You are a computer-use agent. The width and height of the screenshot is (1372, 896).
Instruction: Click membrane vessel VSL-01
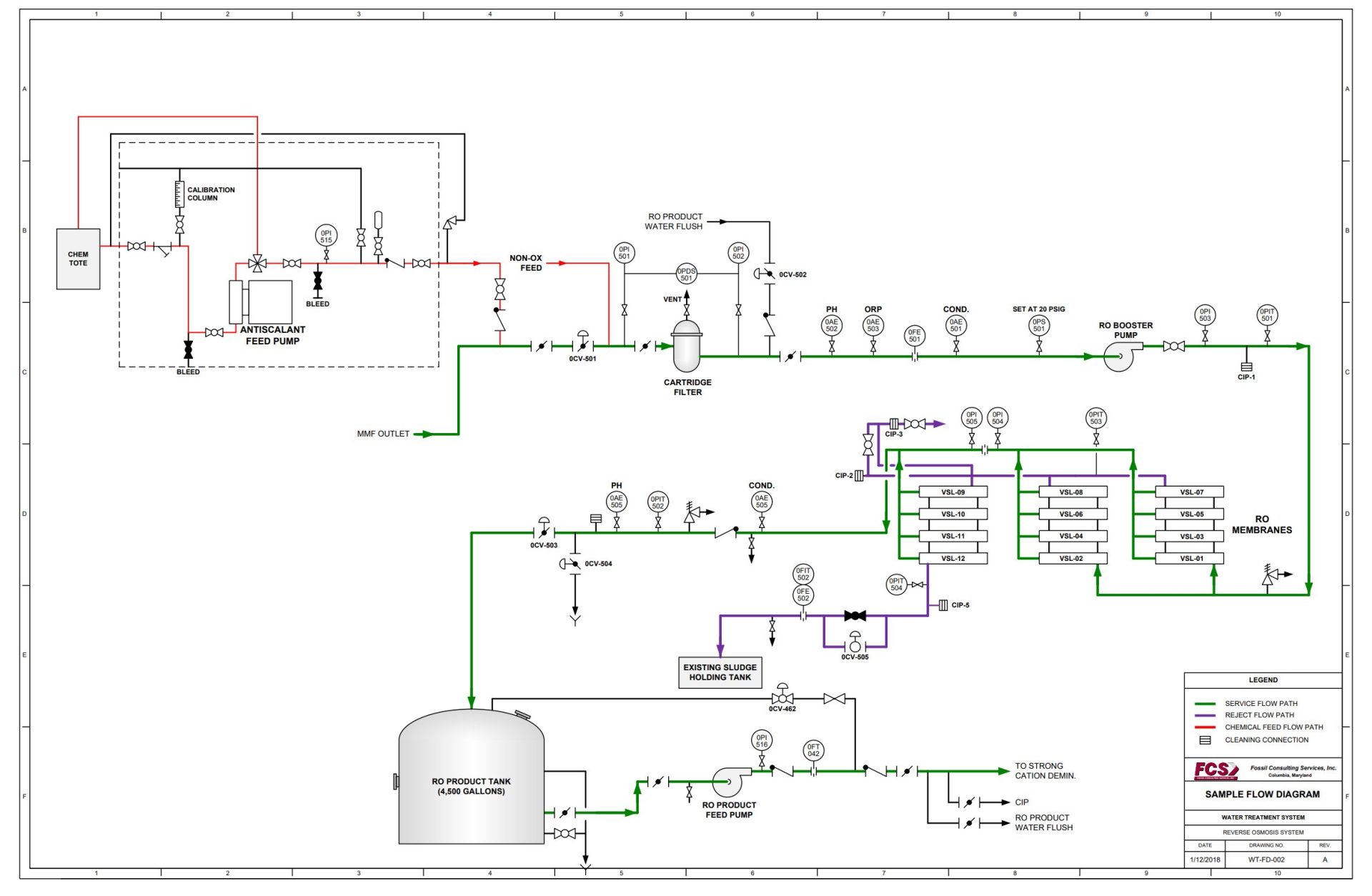pos(1190,559)
